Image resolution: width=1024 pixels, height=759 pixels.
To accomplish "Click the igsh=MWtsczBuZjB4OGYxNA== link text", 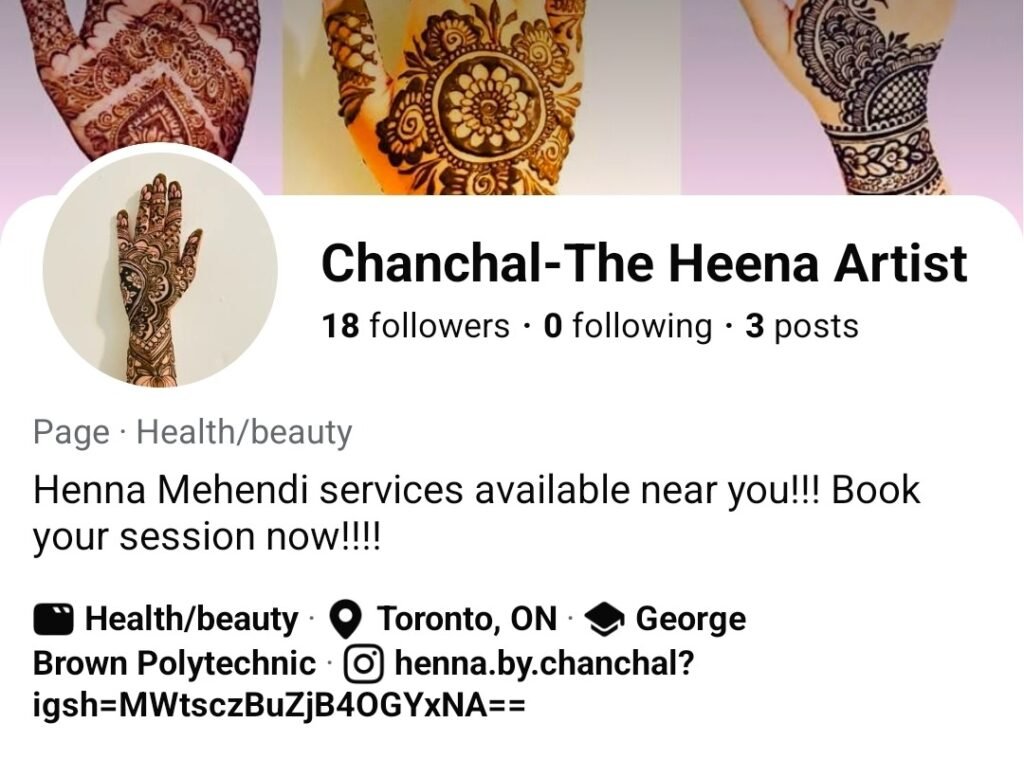I will tap(279, 705).
